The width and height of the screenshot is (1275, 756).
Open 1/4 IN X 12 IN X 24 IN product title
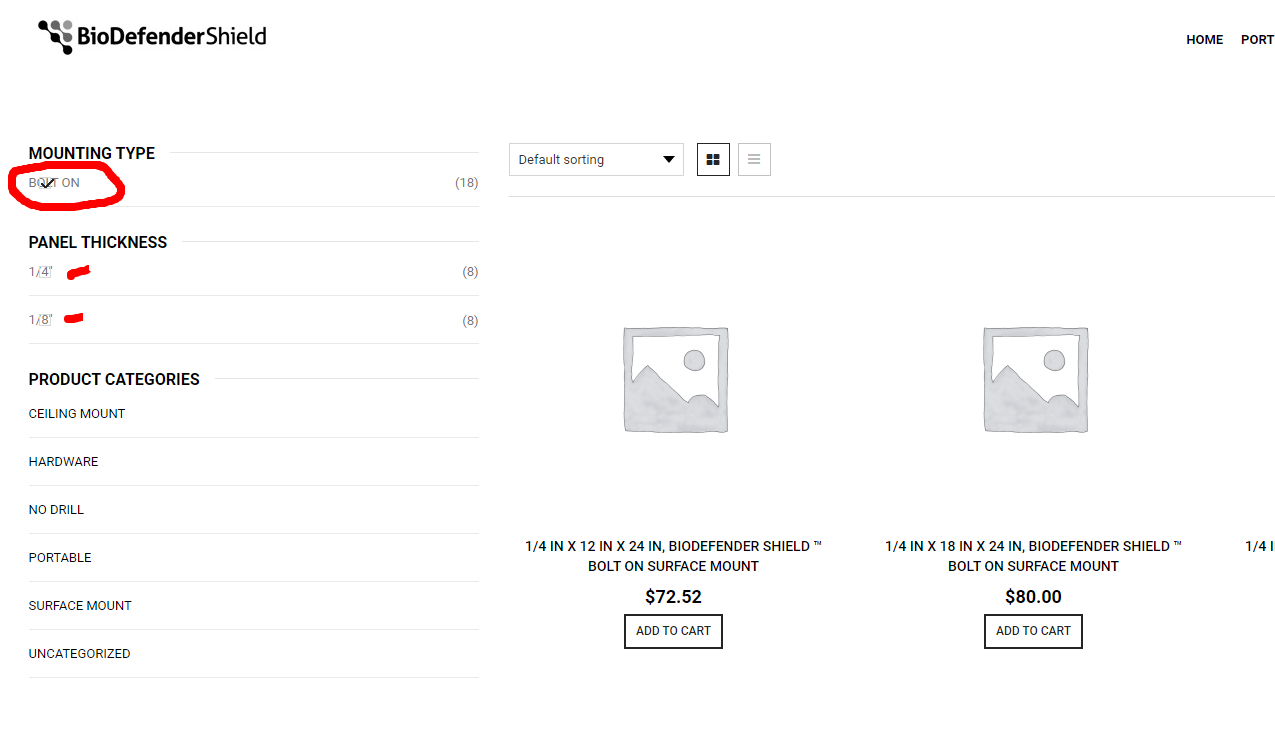(x=673, y=556)
